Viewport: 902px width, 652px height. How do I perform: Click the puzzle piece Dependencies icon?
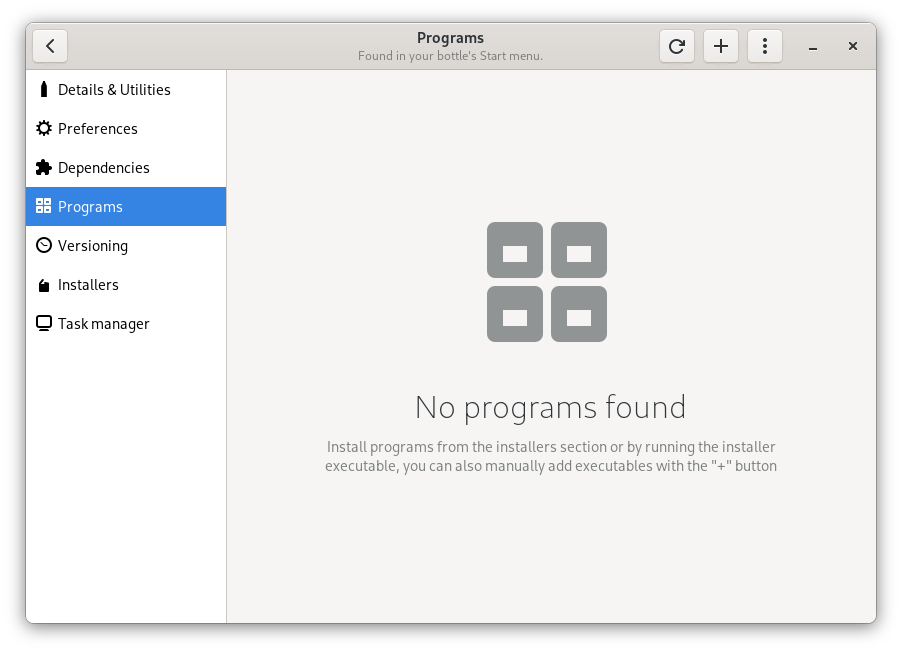point(43,168)
